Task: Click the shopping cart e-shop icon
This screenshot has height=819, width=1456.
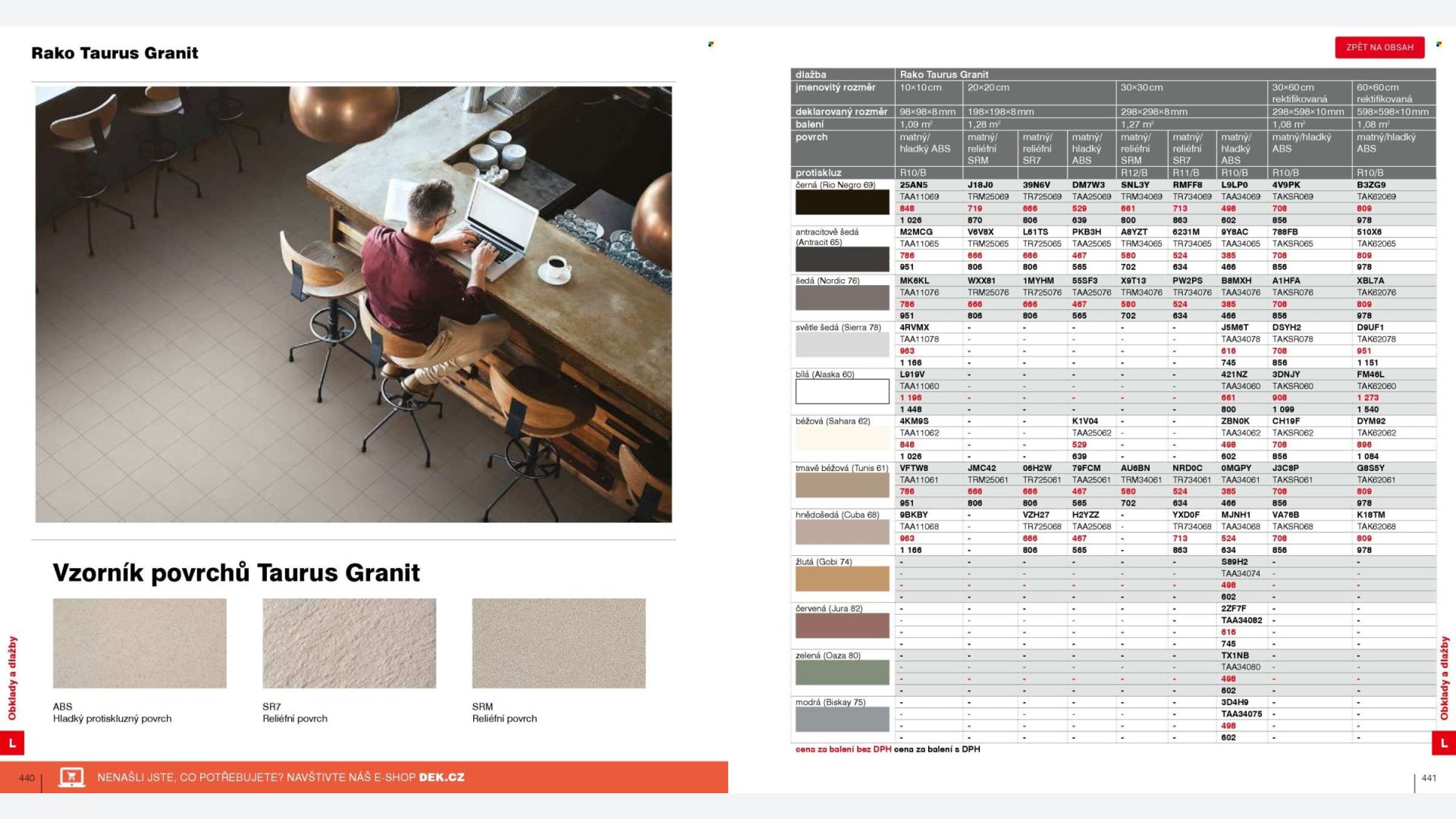Action: 71,777
